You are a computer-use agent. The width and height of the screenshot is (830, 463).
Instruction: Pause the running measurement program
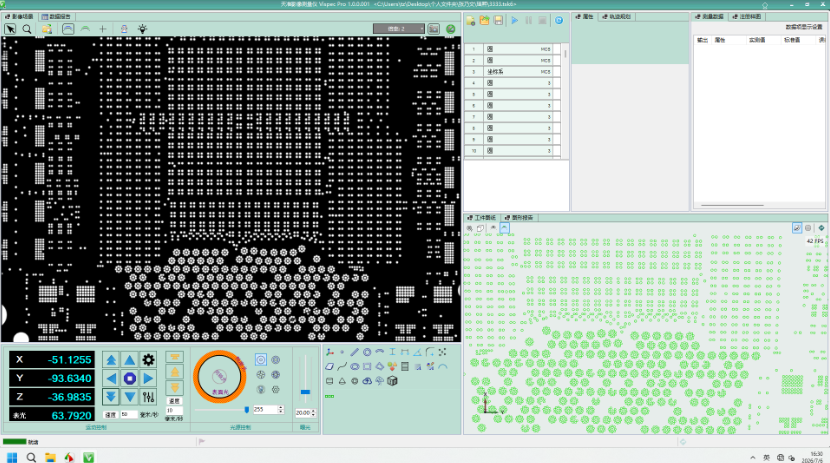tap(528, 21)
